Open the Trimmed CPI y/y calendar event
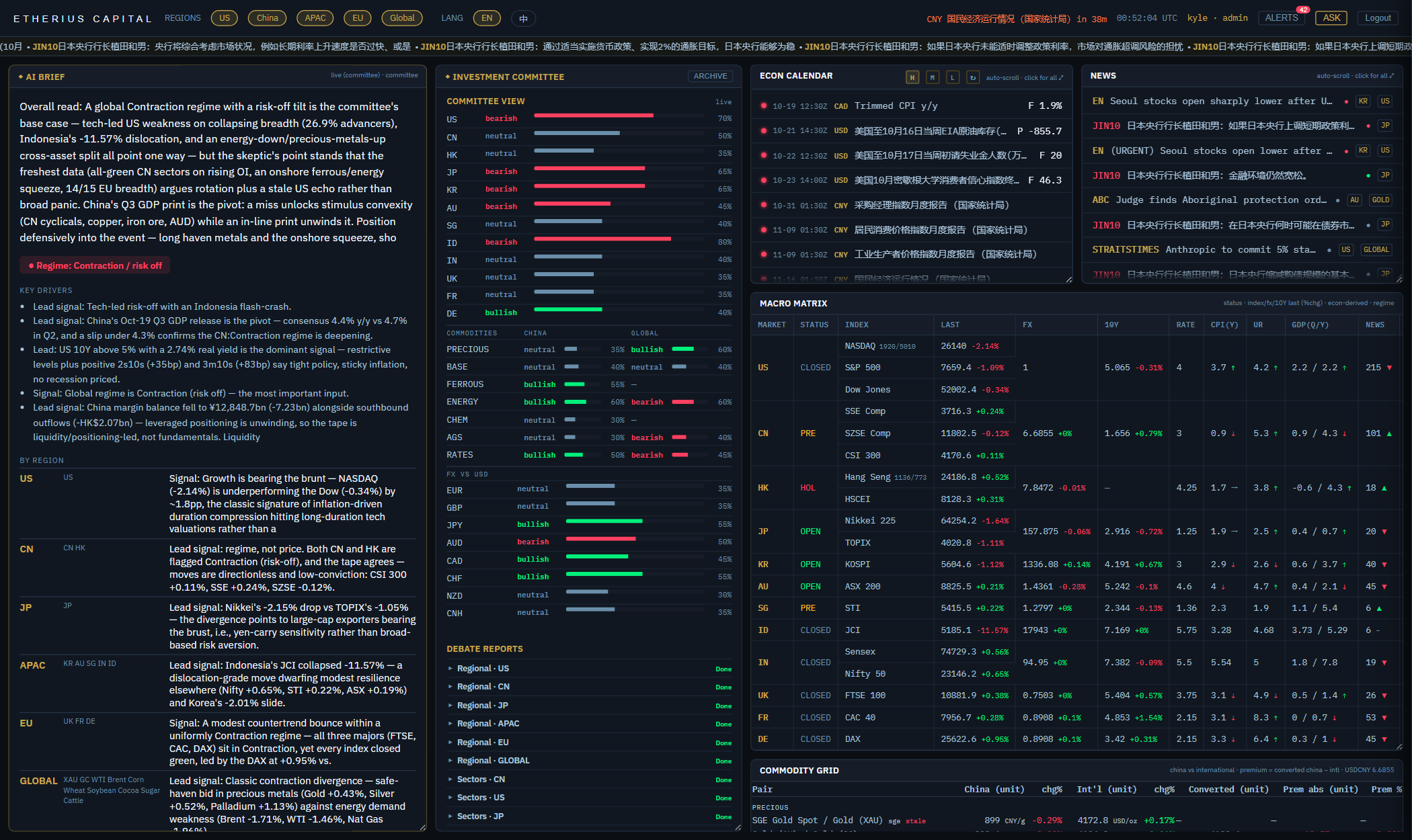Image resolution: width=1412 pixels, height=840 pixels. click(911, 106)
